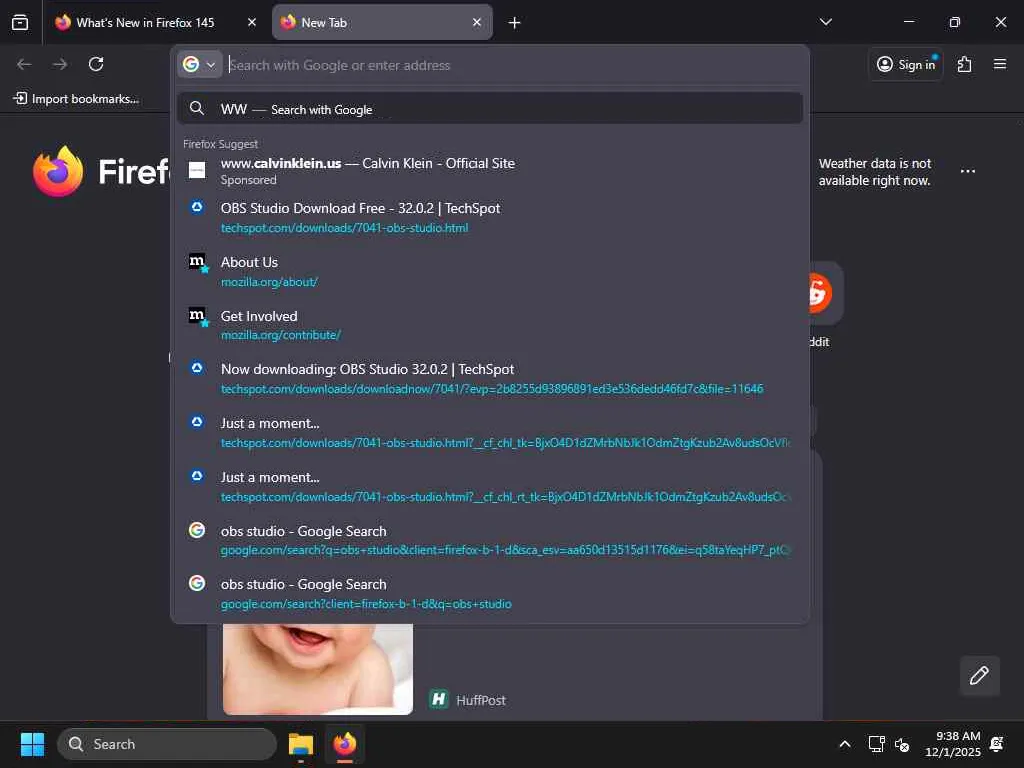
Task: Click the techspot.com/downloads/7041-obs-studio.html URL text
Action: [x=344, y=228]
